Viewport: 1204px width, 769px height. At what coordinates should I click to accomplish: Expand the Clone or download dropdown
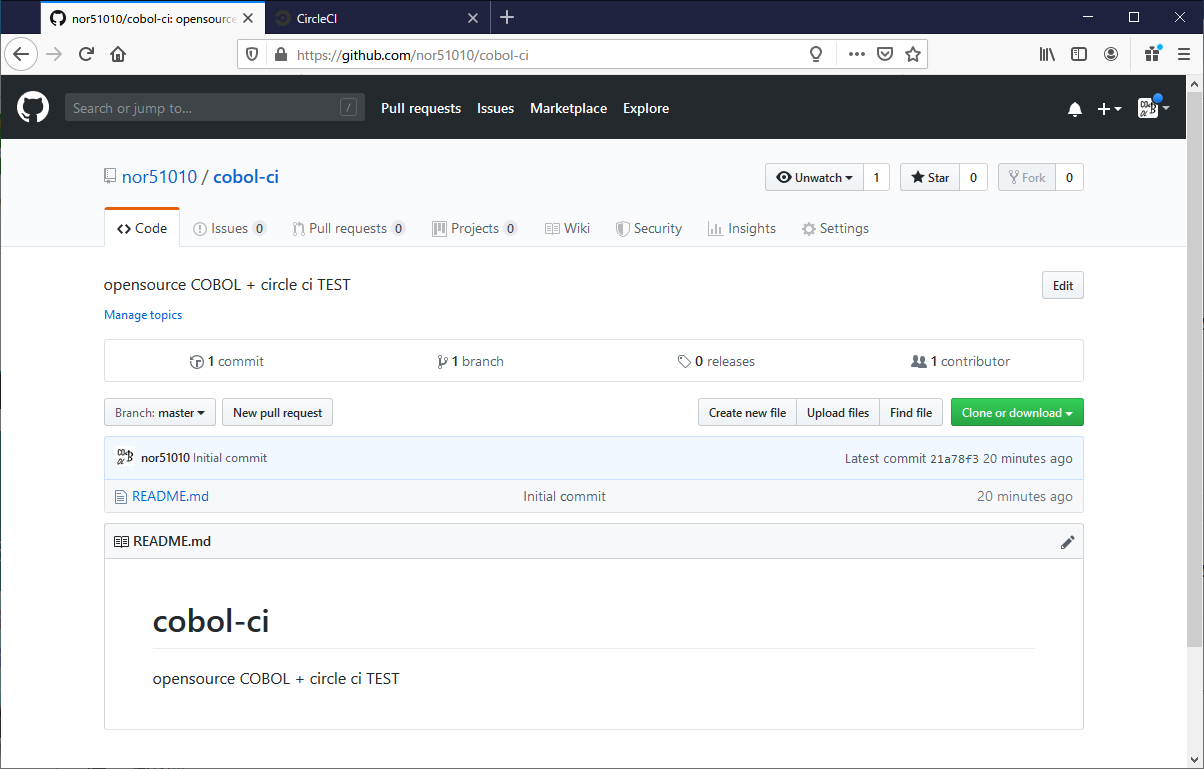(x=1017, y=412)
